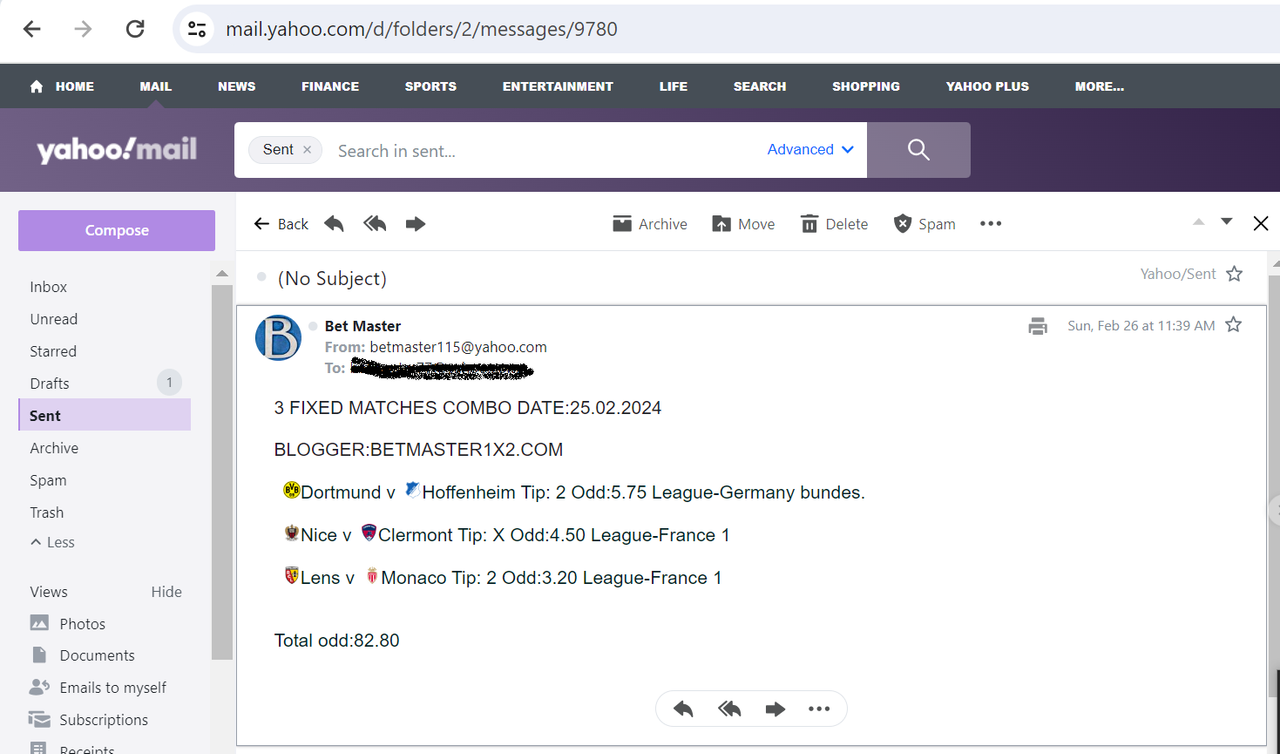Screen dimensions: 1280x754
Task: Select the Sent folder
Action: (x=104, y=415)
